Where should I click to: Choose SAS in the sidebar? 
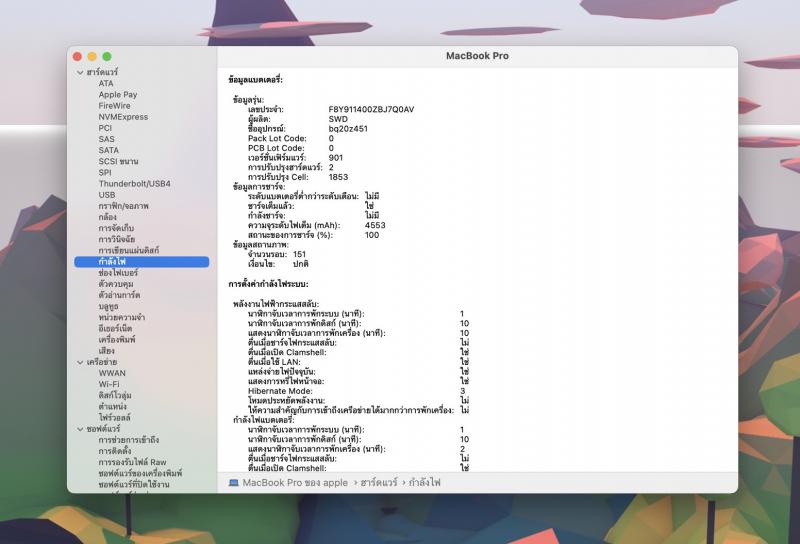tap(107, 139)
